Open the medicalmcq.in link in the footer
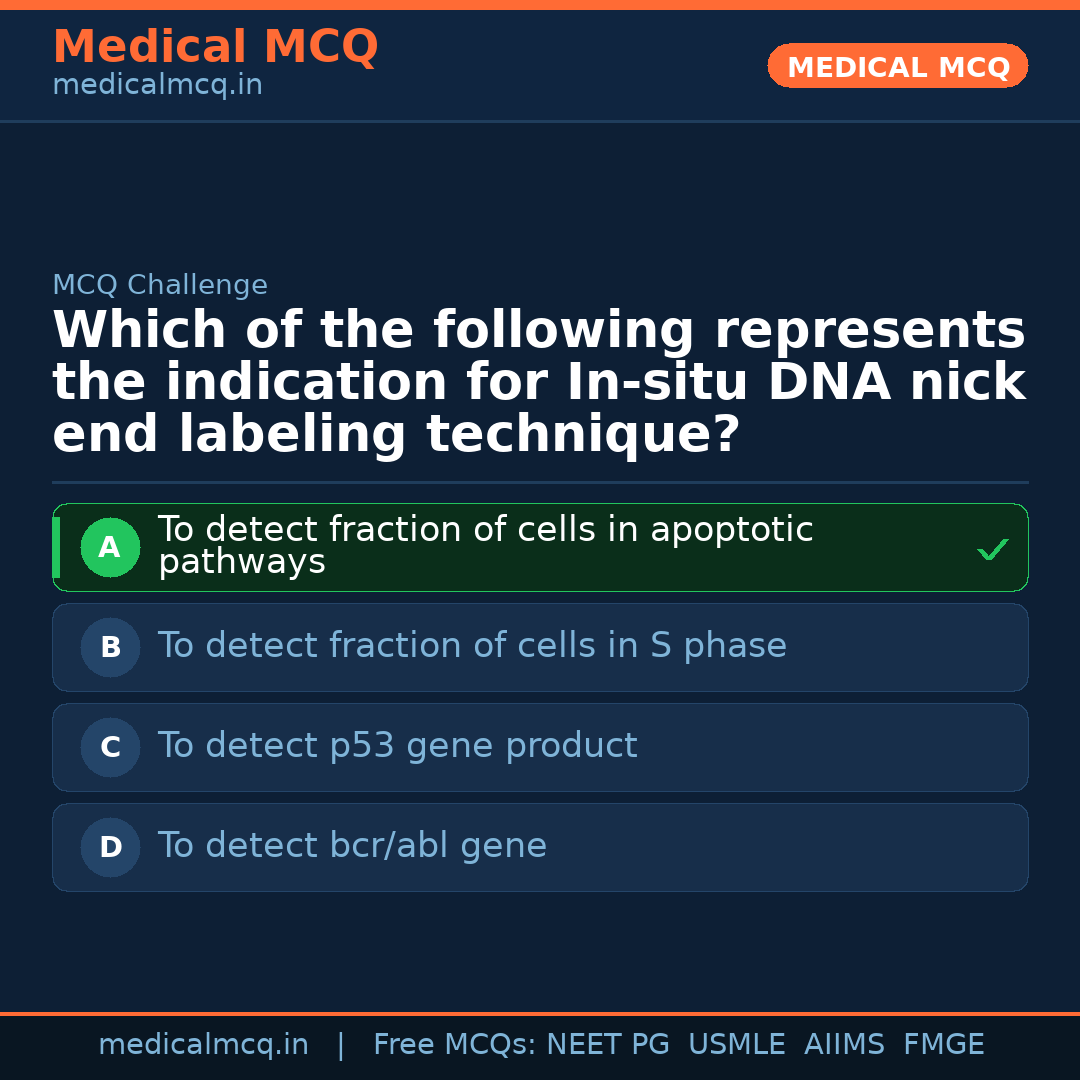1080x1080 pixels. 203,1045
